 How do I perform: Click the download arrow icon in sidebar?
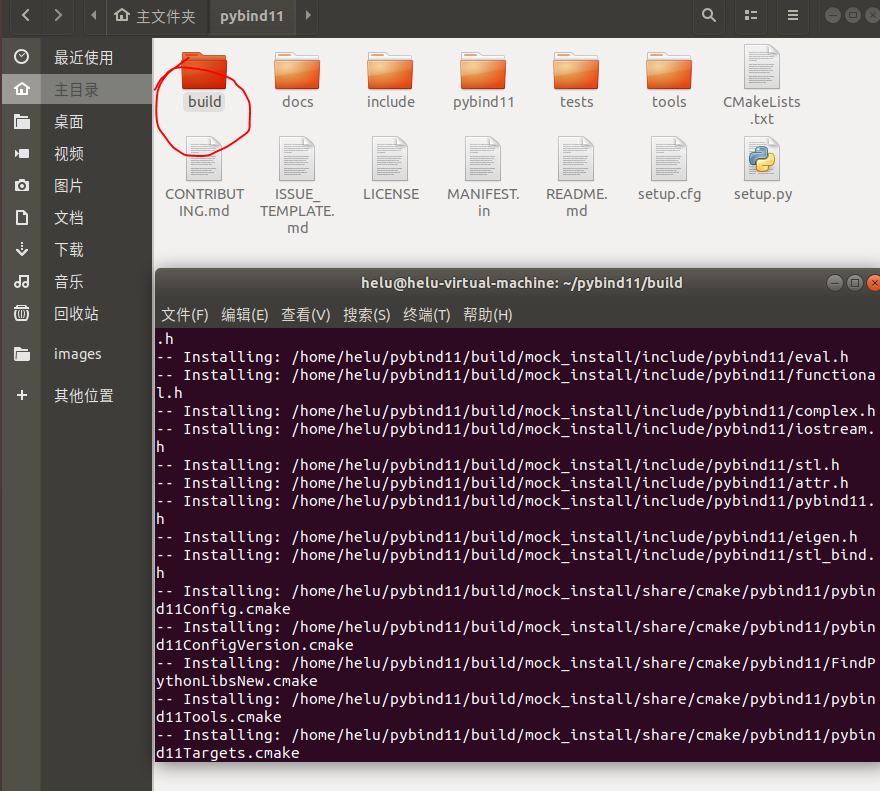click(x=21, y=249)
